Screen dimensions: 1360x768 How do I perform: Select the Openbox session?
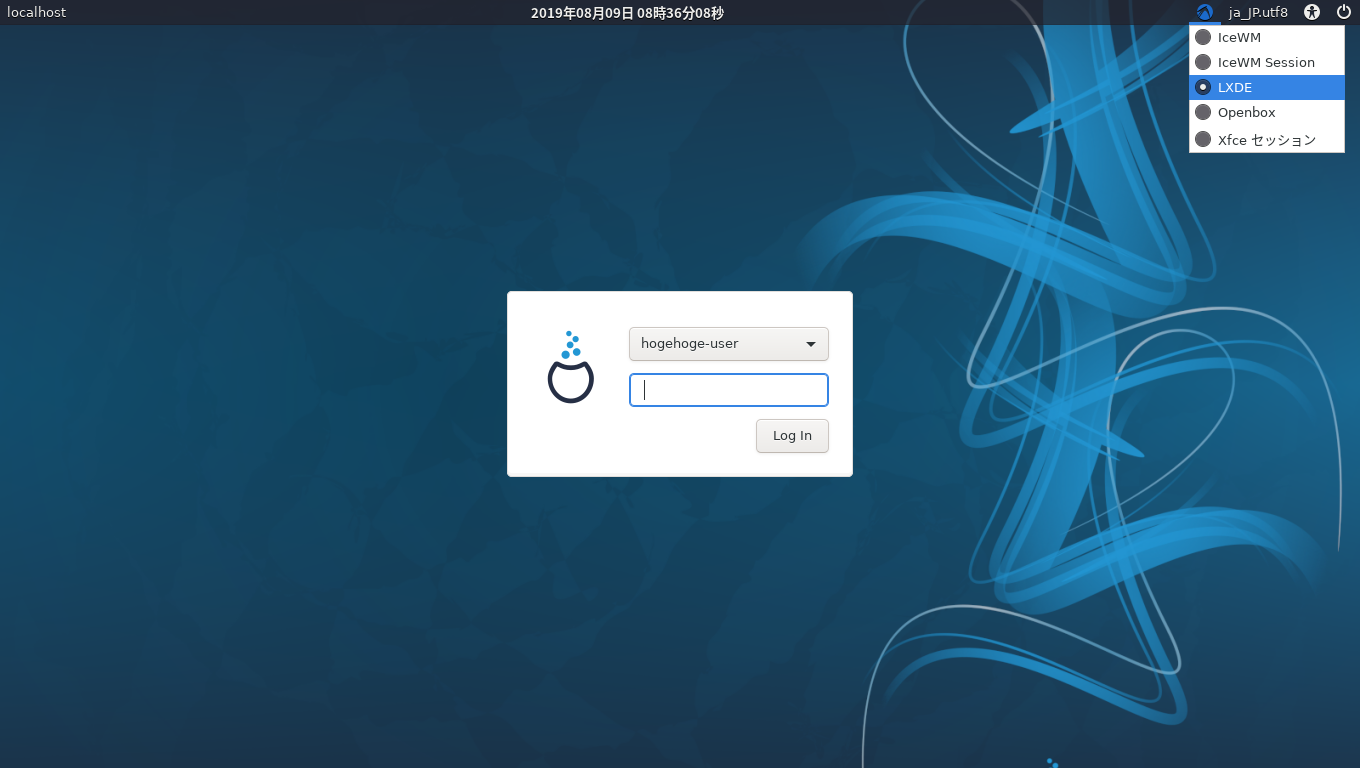pyautogui.click(x=1266, y=112)
